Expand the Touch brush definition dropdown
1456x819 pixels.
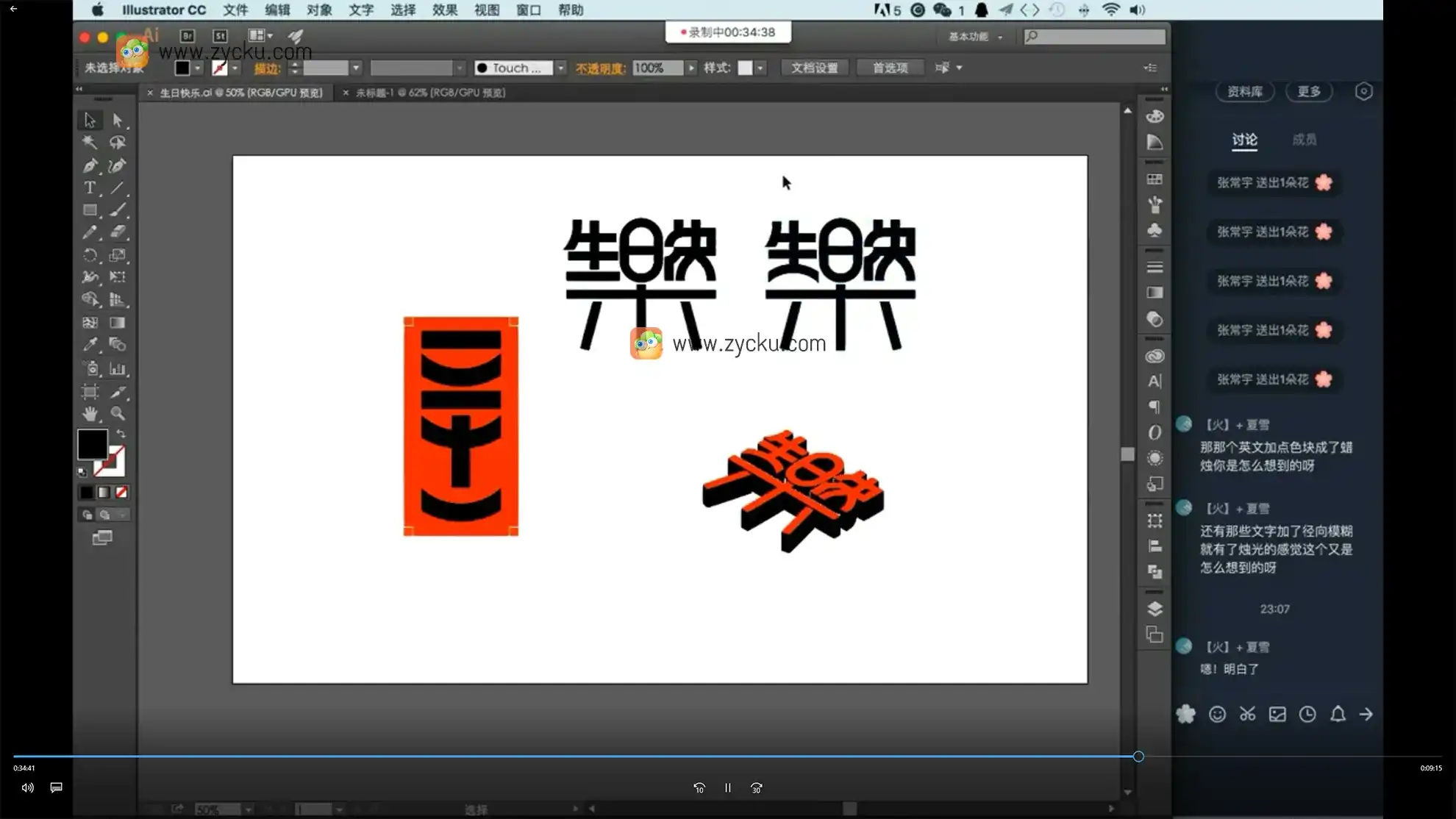[x=560, y=68]
